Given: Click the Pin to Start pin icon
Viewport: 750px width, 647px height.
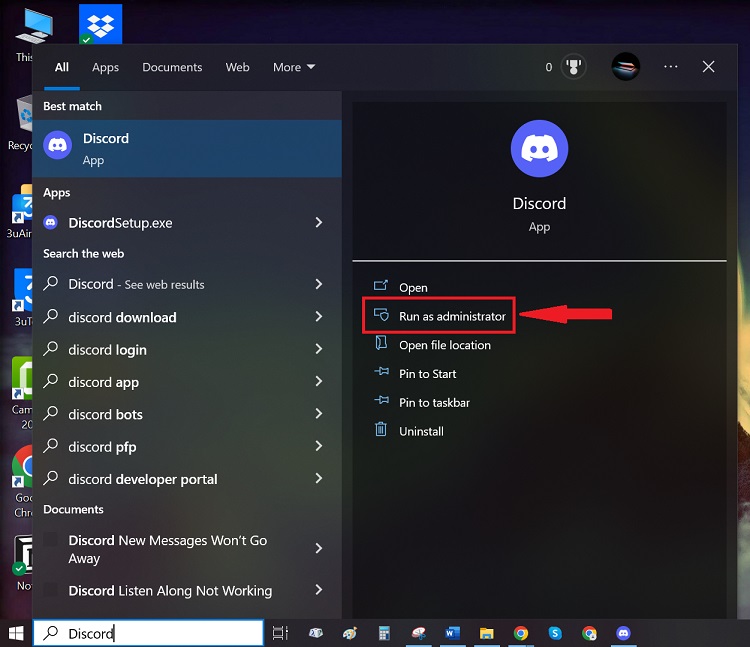Looking at the screenshot, I should [381, 371].
